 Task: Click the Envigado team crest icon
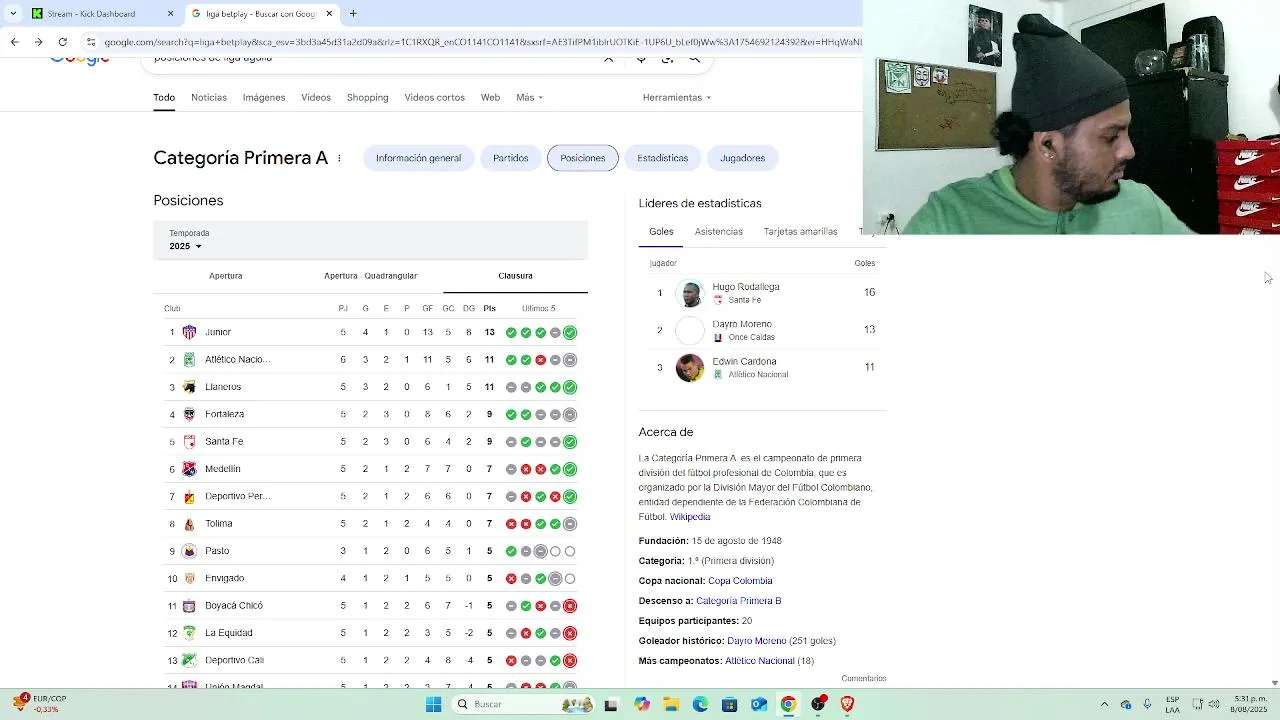pos(189,578)
